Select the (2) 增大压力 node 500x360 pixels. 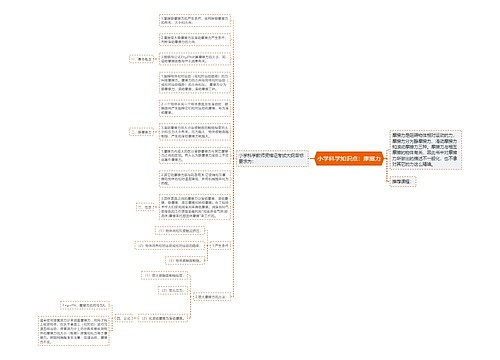pyautogui.click(x=173, y=290)
